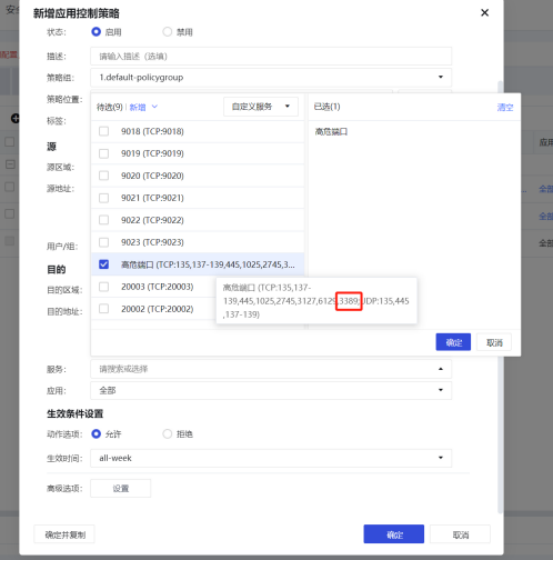Open the 新增 dropdown chevron
This screenshot has width=554, height=561.
coord(155,107)
